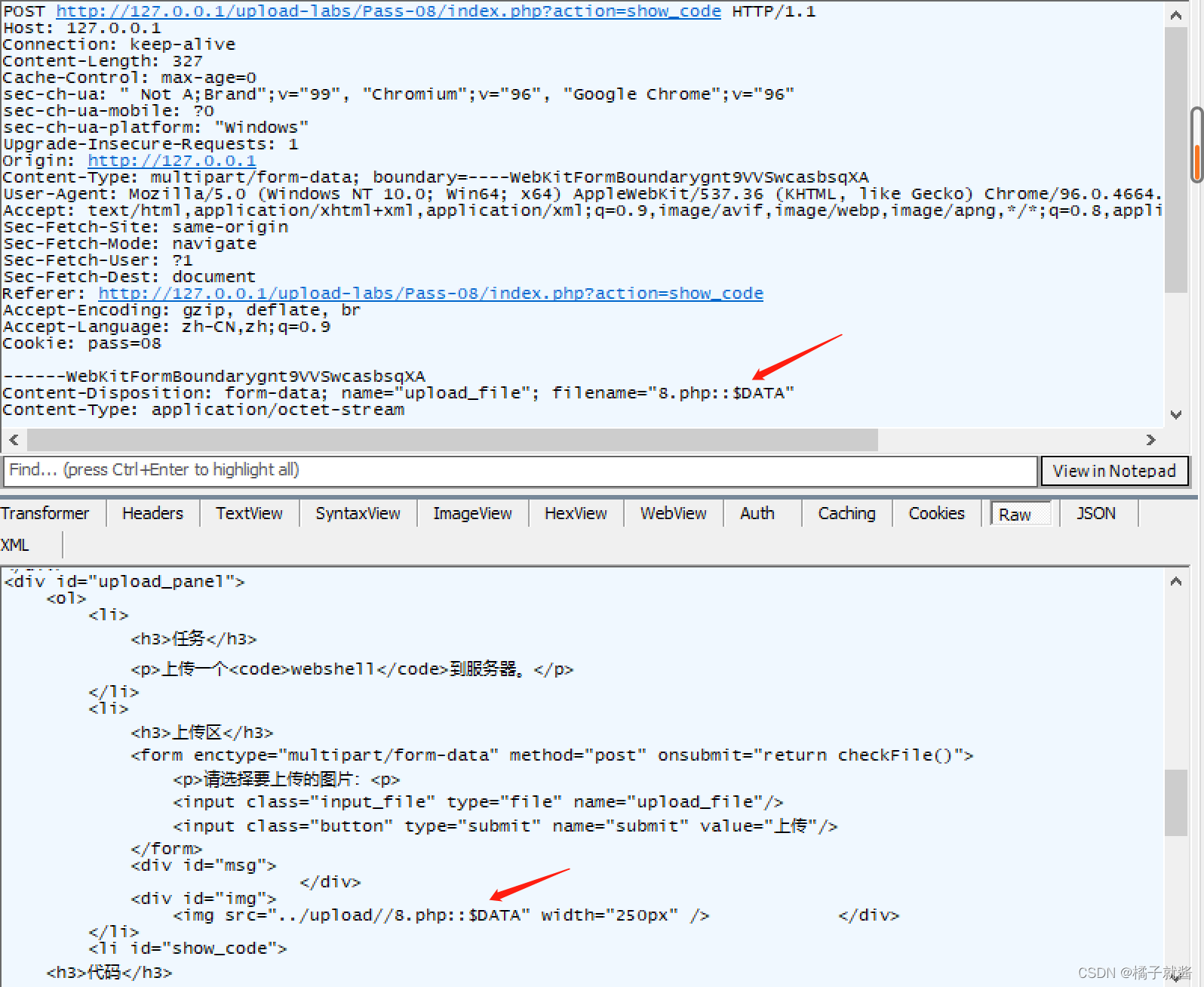Viewport: 1204px width, 987px height.
Task: Click the h3 上传区 heading line
Action: pos(201,732)
